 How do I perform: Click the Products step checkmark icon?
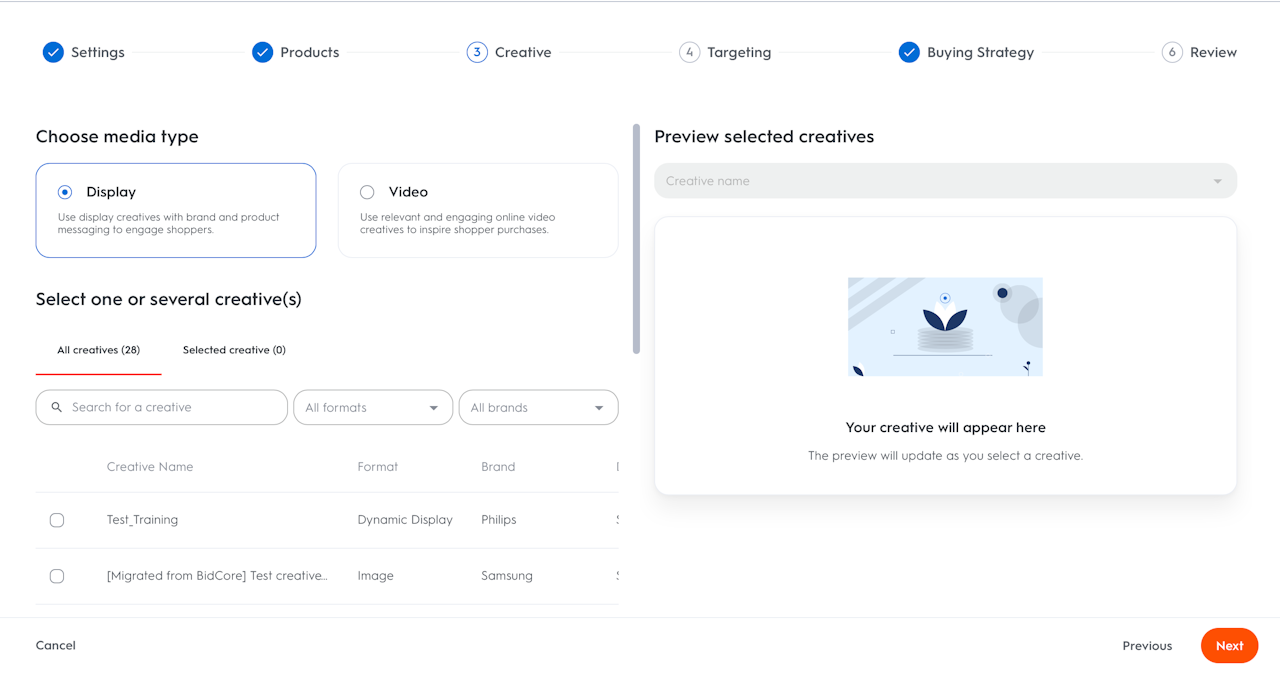(x=262, y=52)
